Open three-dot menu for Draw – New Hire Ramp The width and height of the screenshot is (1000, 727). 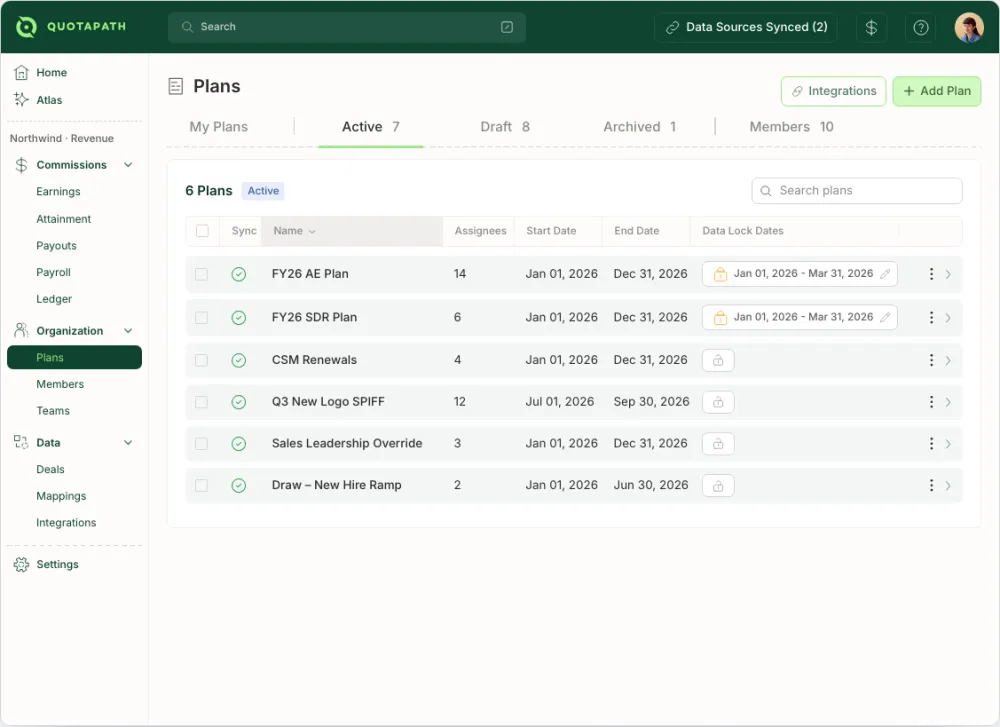click(931, 485)
